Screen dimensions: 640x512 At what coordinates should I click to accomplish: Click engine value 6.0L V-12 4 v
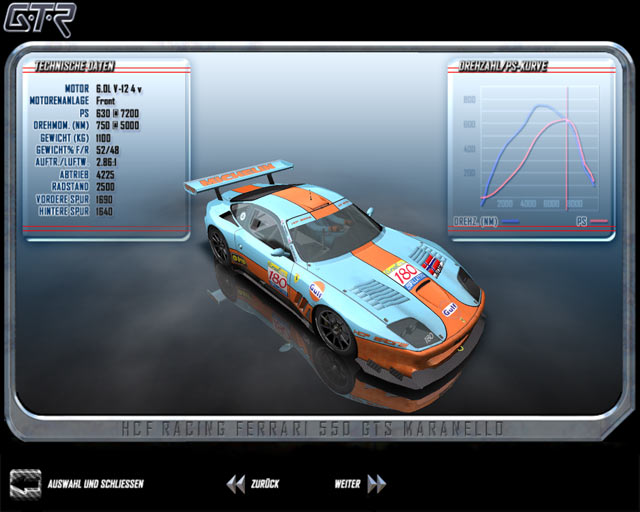coord(119,89)
